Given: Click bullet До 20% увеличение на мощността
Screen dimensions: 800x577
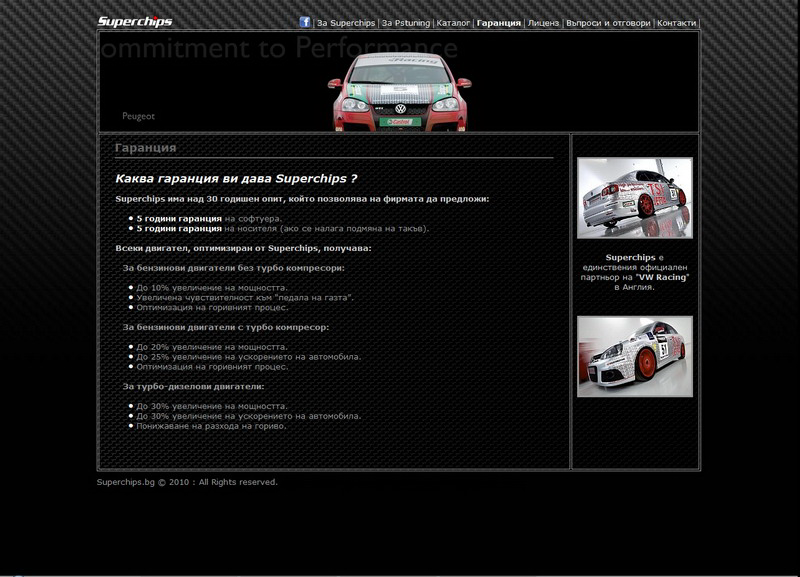Looking at the screenshot, I should click(x=212, y=347).
